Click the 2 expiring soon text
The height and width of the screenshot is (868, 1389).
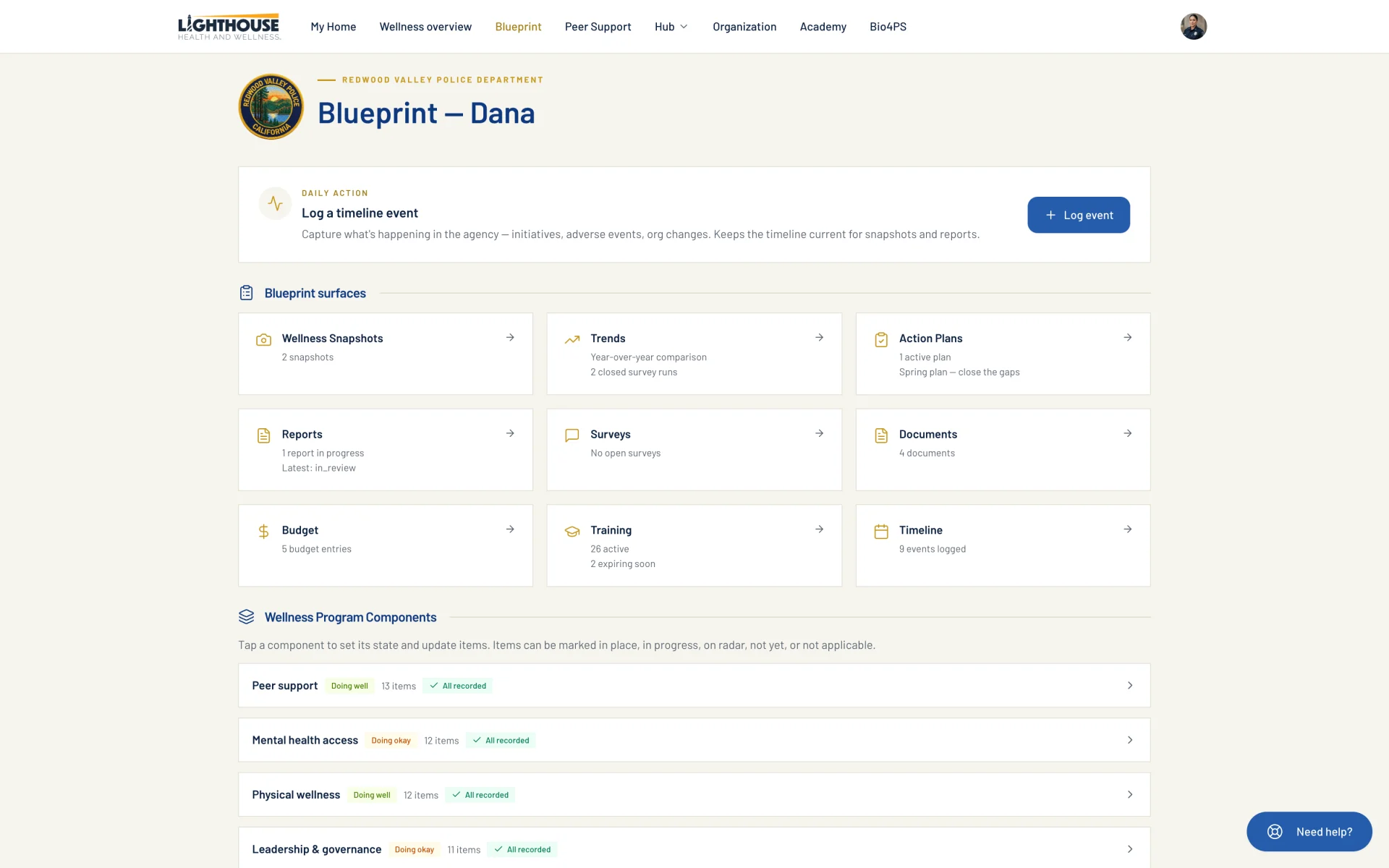(x=623, y=564)
